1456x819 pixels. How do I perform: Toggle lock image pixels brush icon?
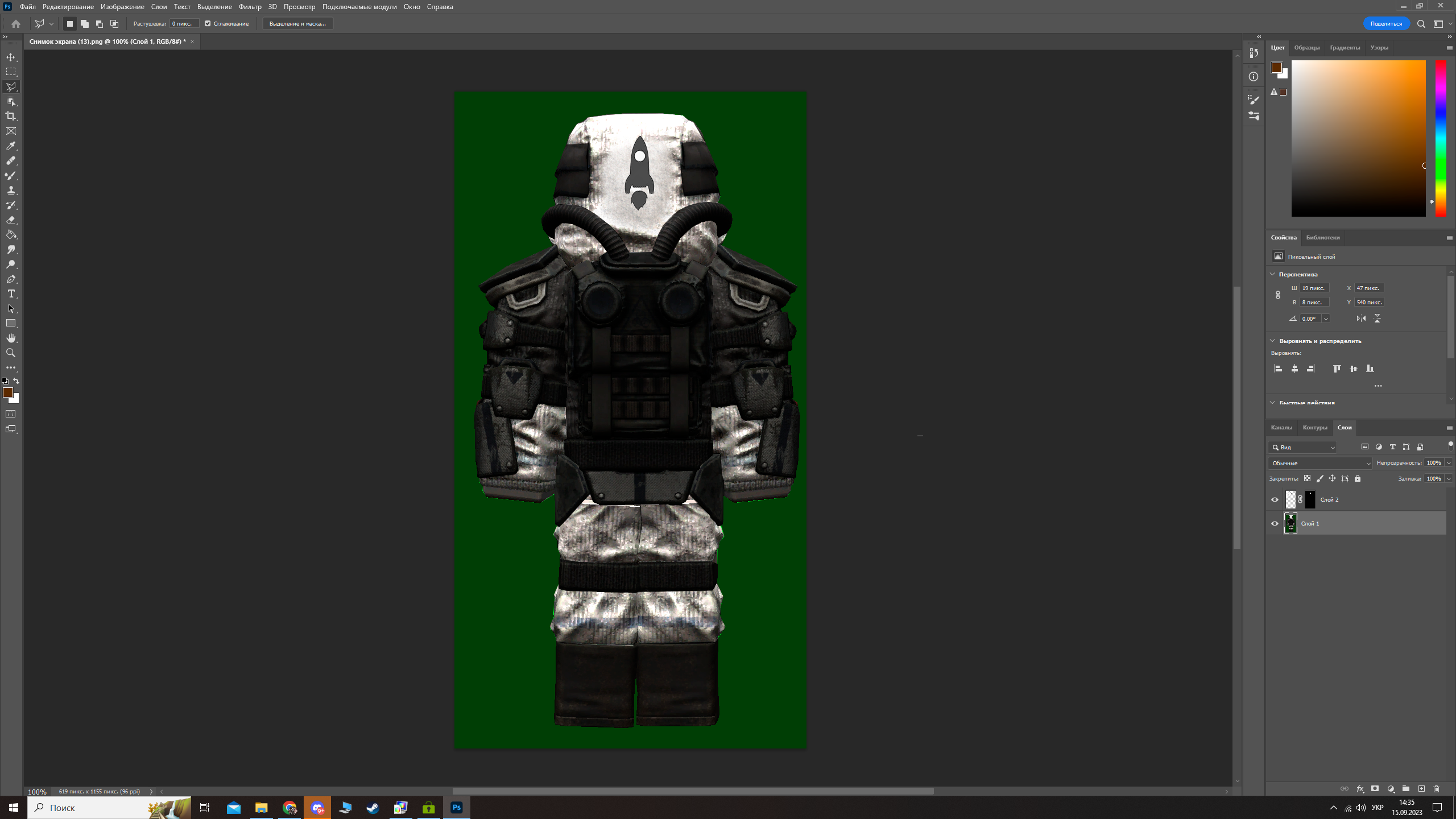[x=1319, y=479]
